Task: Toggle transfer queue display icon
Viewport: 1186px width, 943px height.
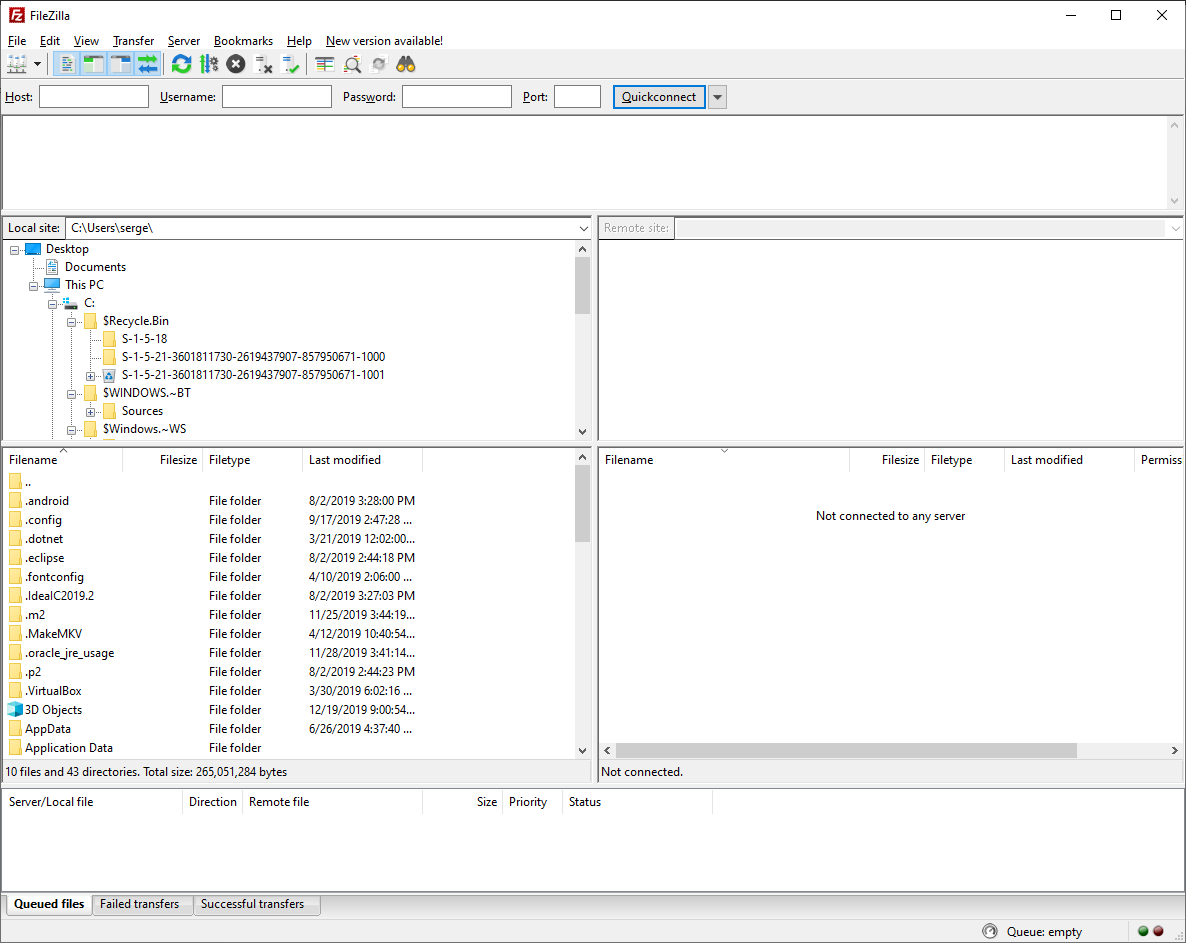Action: [148, 65]
